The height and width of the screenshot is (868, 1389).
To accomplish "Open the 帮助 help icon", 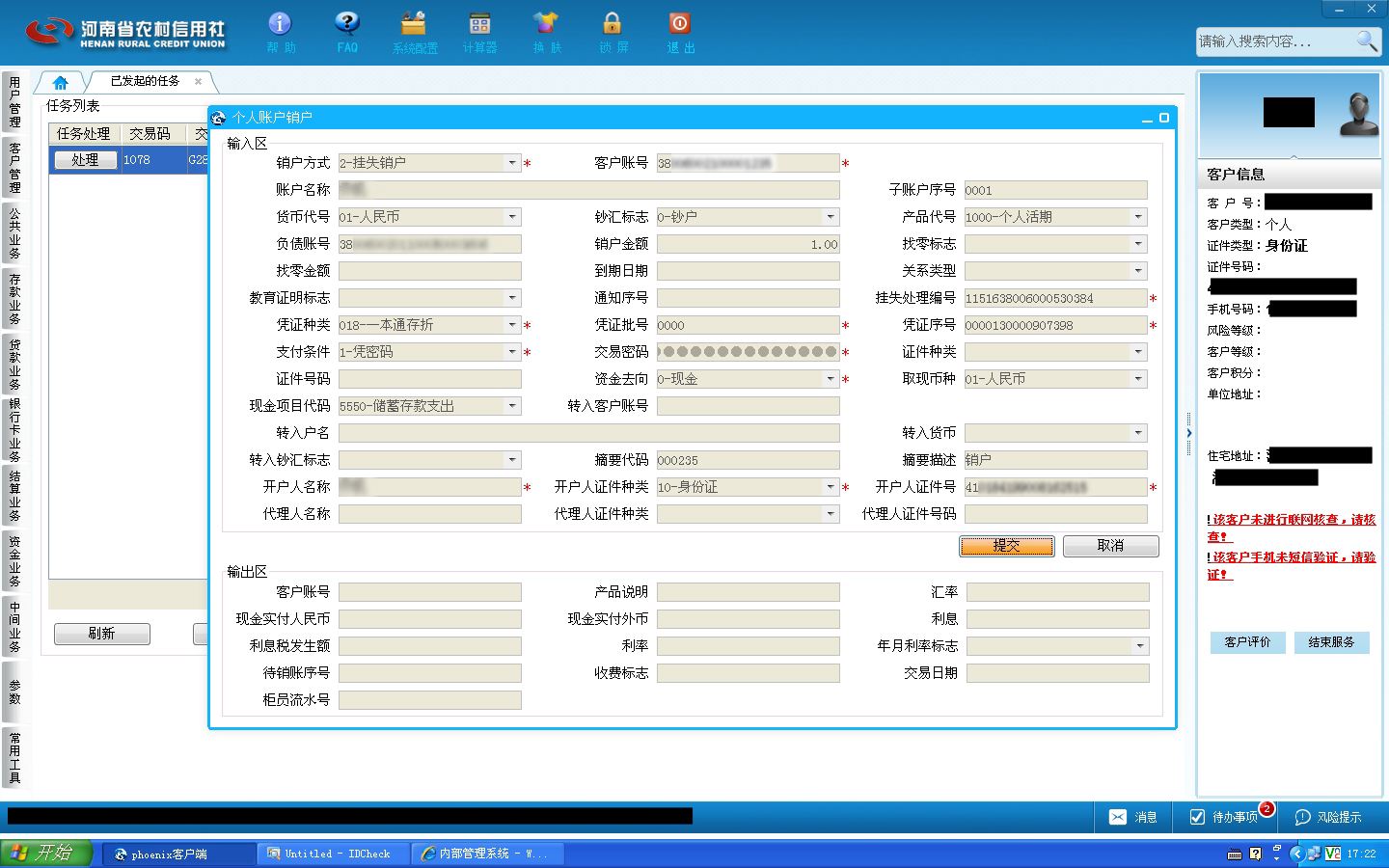I will pos(280,32).
